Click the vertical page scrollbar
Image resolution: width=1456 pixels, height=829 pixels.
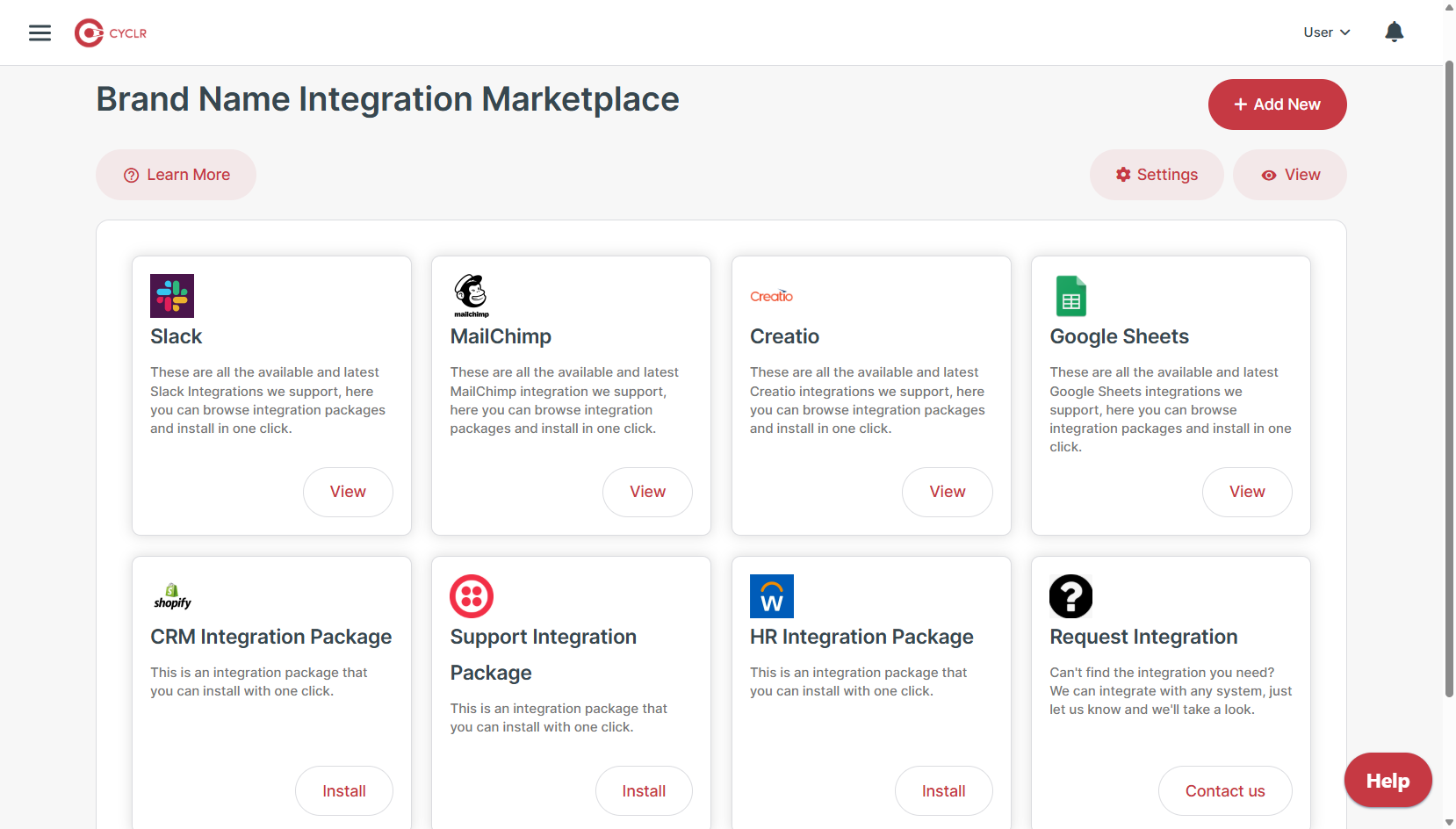(x=1449, y=378)
